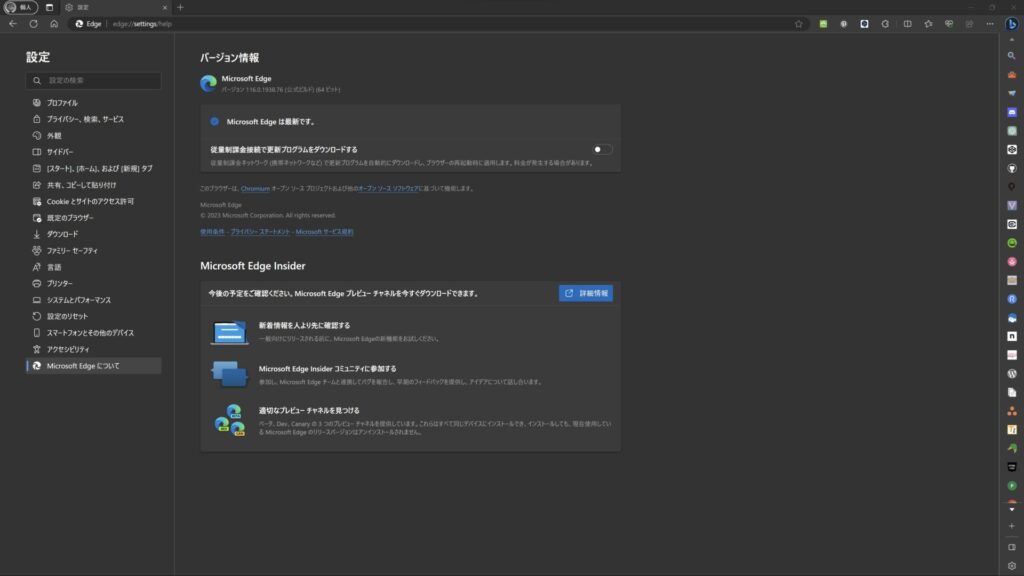Viewport: 1024px width, 576px height.
Task: Open プライバシー、検索、サービス settings section
Action: [93, 120]
